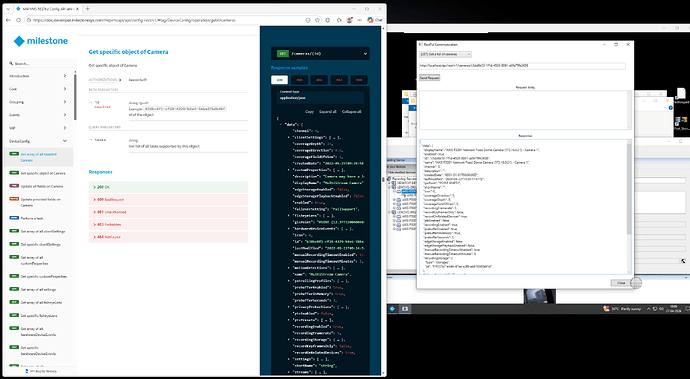This screenshot has height=379, width=690.
Task: Open 'Get array of all settings' sidebar link
Action: tap(38, 289)
